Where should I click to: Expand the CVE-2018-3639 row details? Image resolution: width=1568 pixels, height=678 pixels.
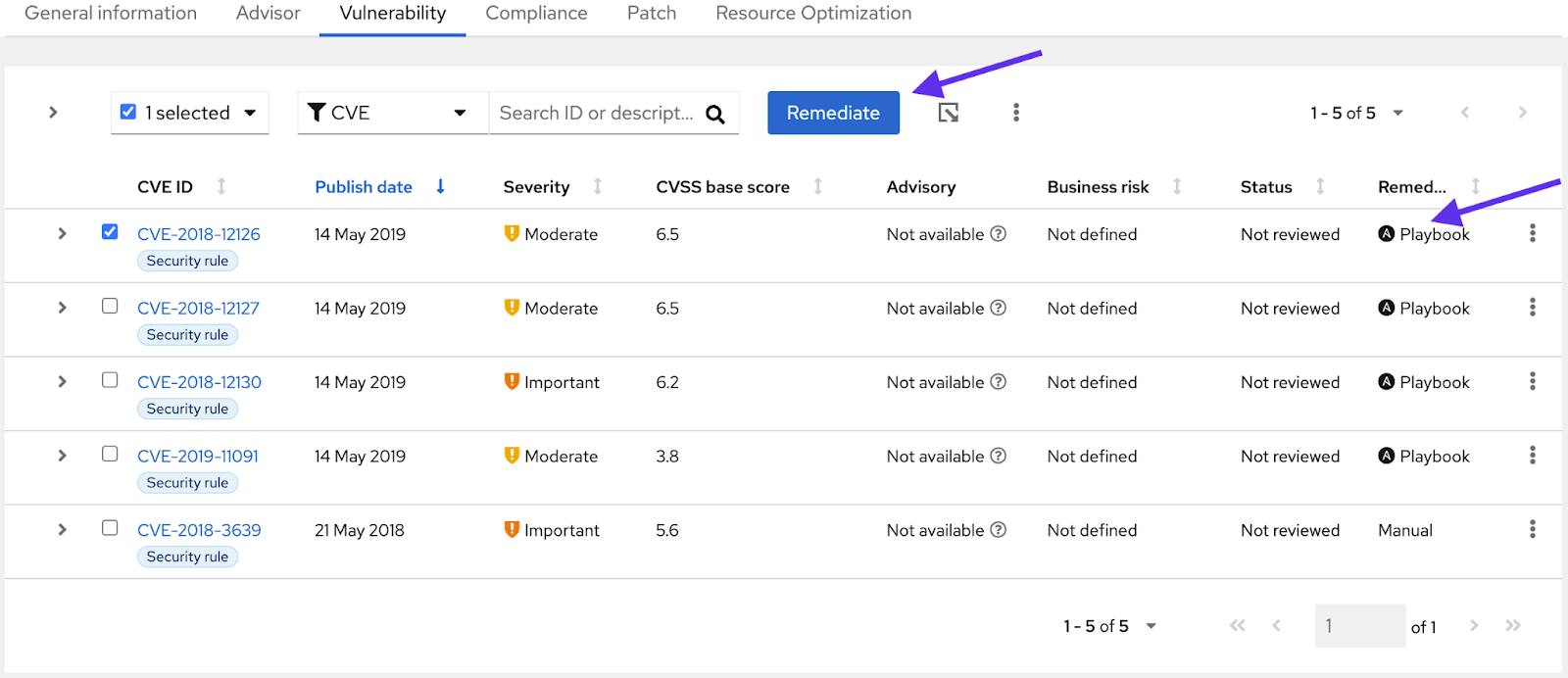coord(62,529)
